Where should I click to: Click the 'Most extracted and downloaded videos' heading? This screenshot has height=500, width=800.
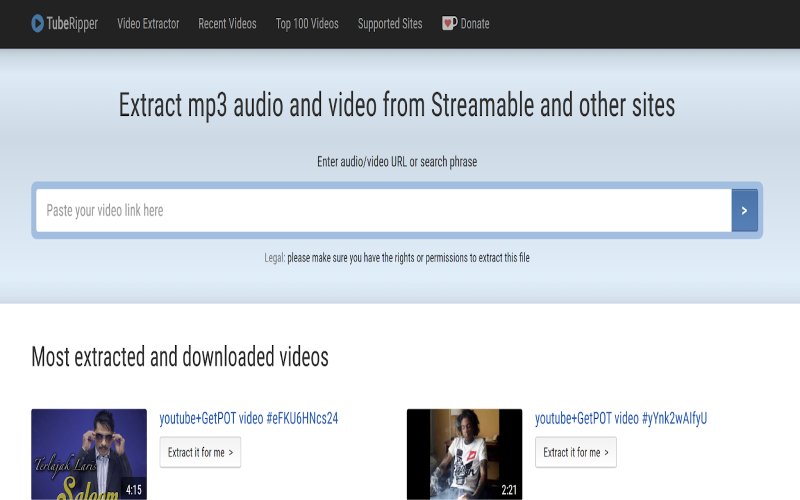click(180, 357)
